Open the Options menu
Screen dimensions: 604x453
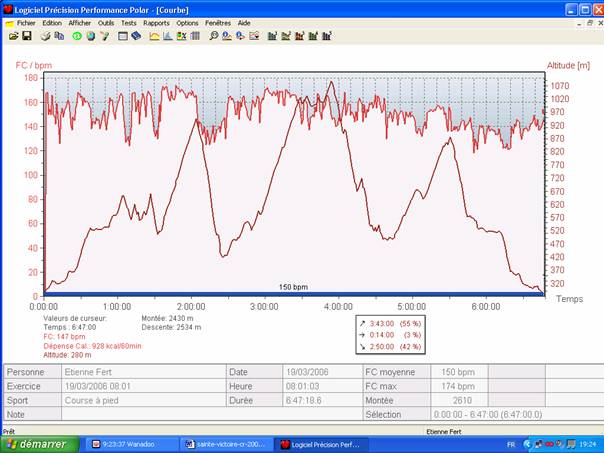[x=187, y=22]
